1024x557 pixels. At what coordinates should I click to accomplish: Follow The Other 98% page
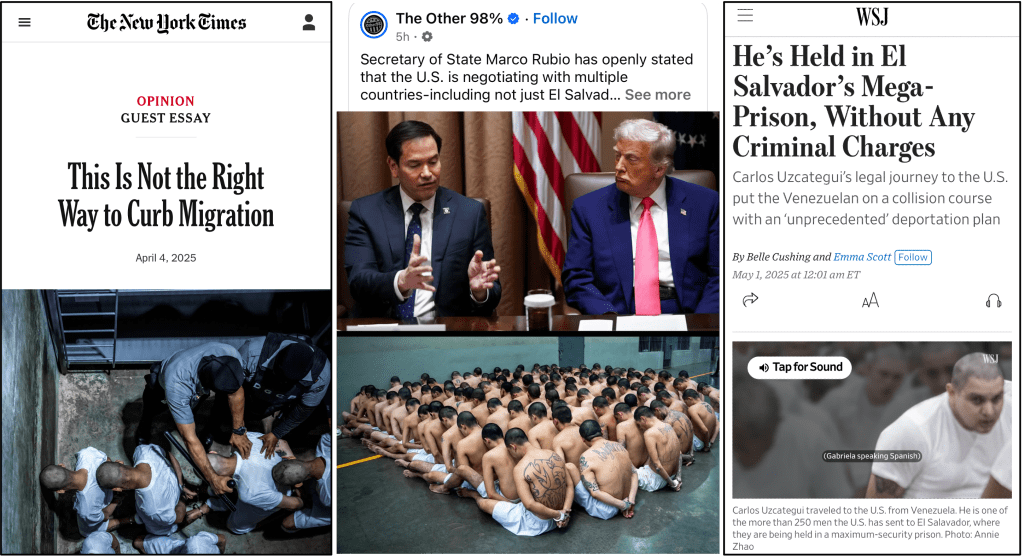[555, 18]
